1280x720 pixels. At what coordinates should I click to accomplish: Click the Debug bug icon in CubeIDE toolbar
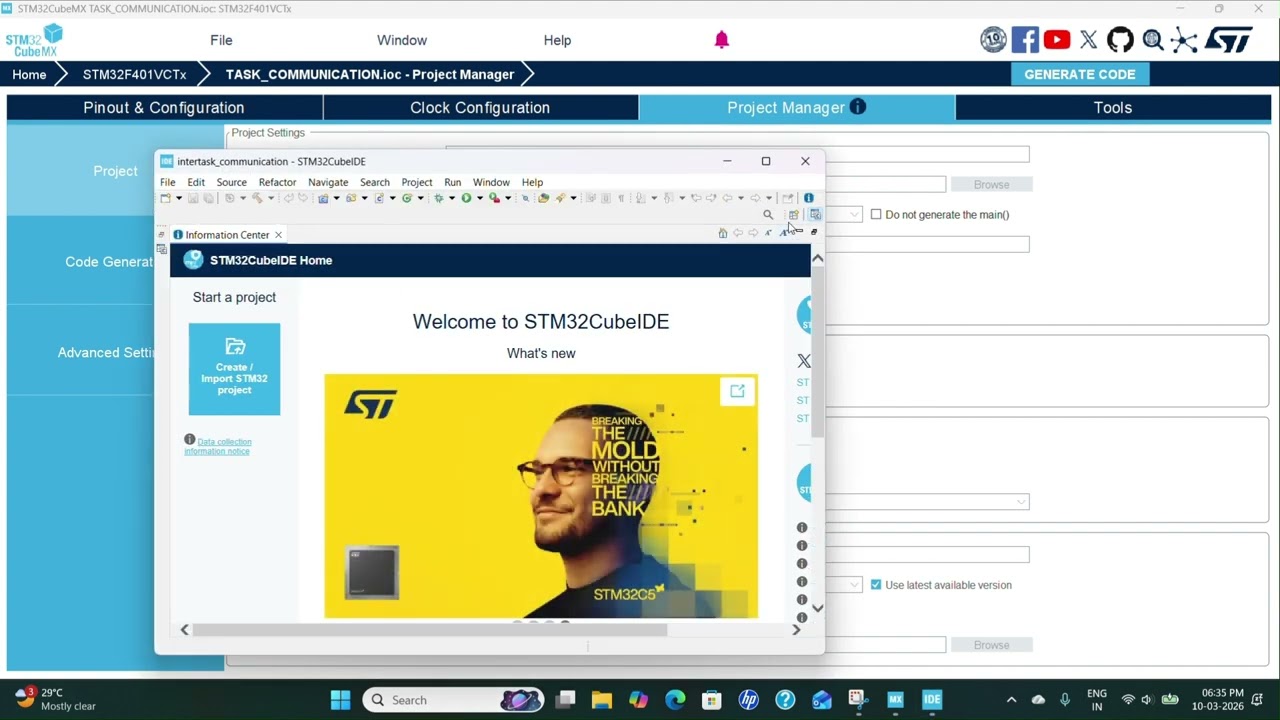point(438,198)
